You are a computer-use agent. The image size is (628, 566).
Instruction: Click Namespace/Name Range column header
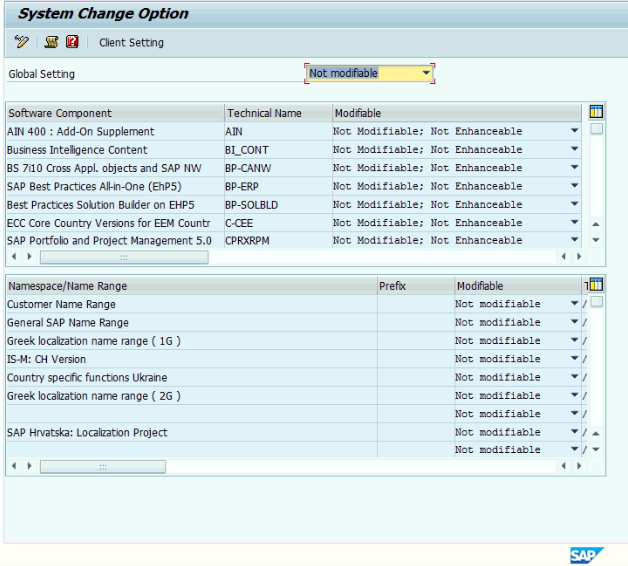(191, 286)
